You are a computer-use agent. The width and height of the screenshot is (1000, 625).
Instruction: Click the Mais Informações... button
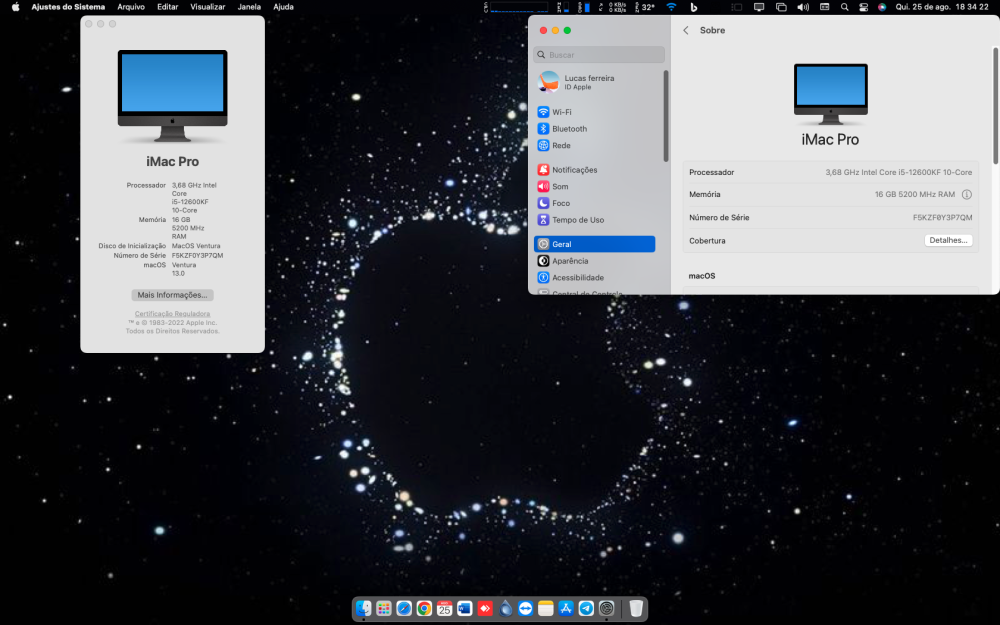(172, 295)
